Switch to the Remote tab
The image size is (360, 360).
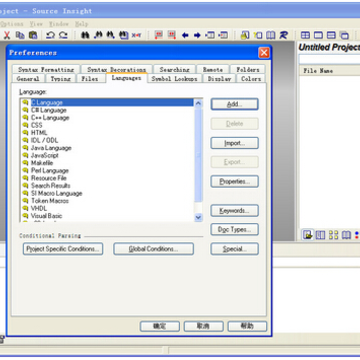[x=213, y=69]
